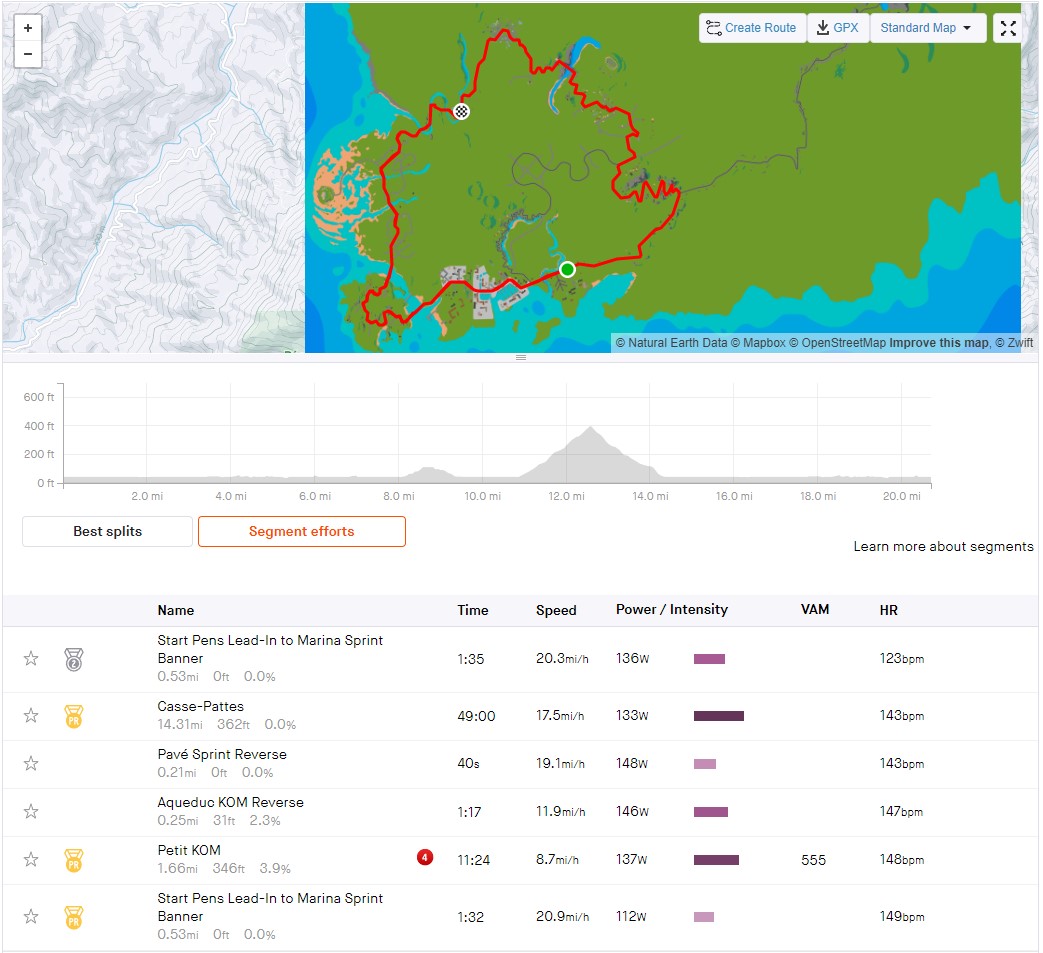Image resolution: width=1043 pixels, height=953 pixels.
Task: Open the Casse-Pattes segment name
Action: [200, 706]
